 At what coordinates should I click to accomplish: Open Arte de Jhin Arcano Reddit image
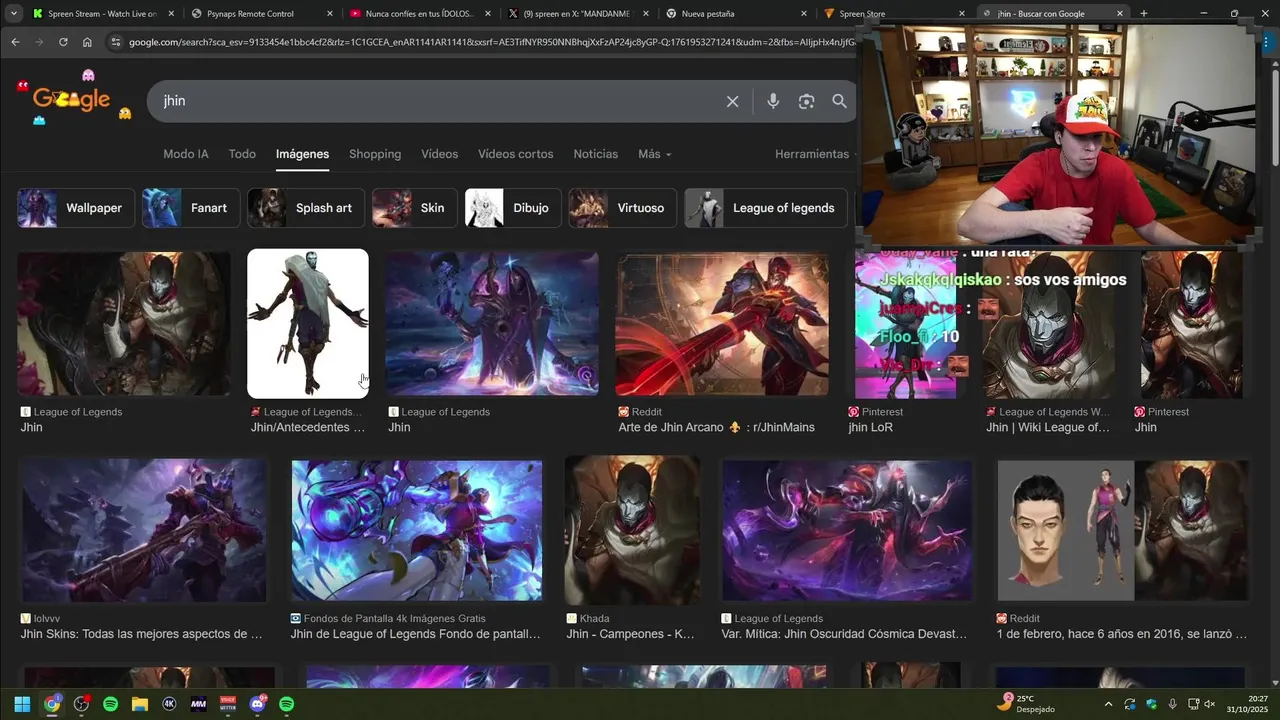(722, 323)
